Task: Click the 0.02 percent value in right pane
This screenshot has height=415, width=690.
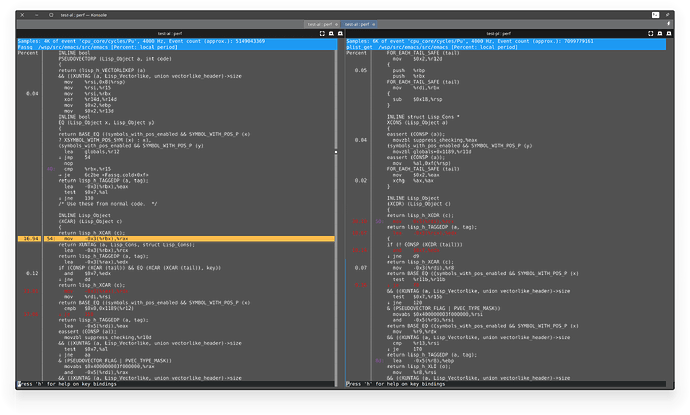Action: click(361, 180)
